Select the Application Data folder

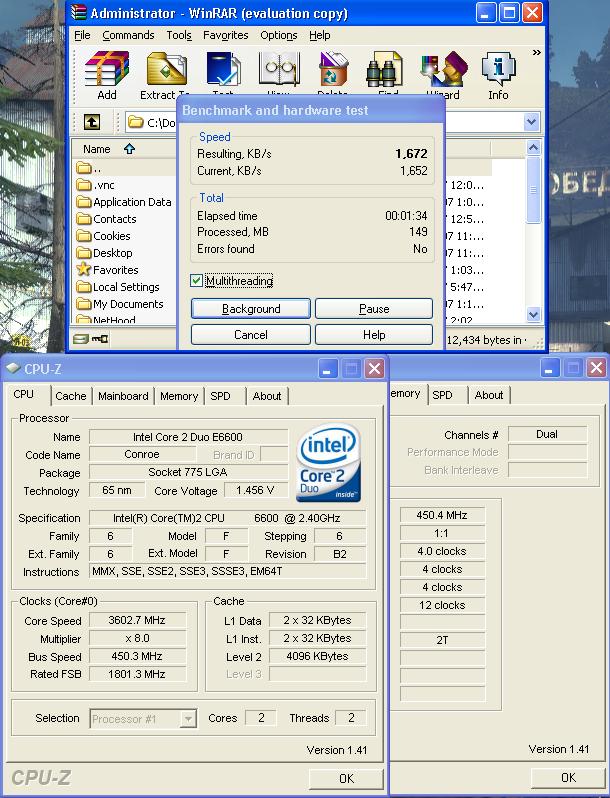[x=124, y=202]
